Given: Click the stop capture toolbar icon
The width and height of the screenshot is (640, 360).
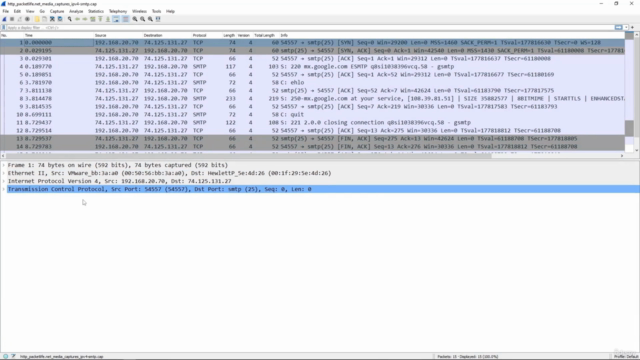Looking at the screenshot, I should pyautogui.click(x=12, y=19).
